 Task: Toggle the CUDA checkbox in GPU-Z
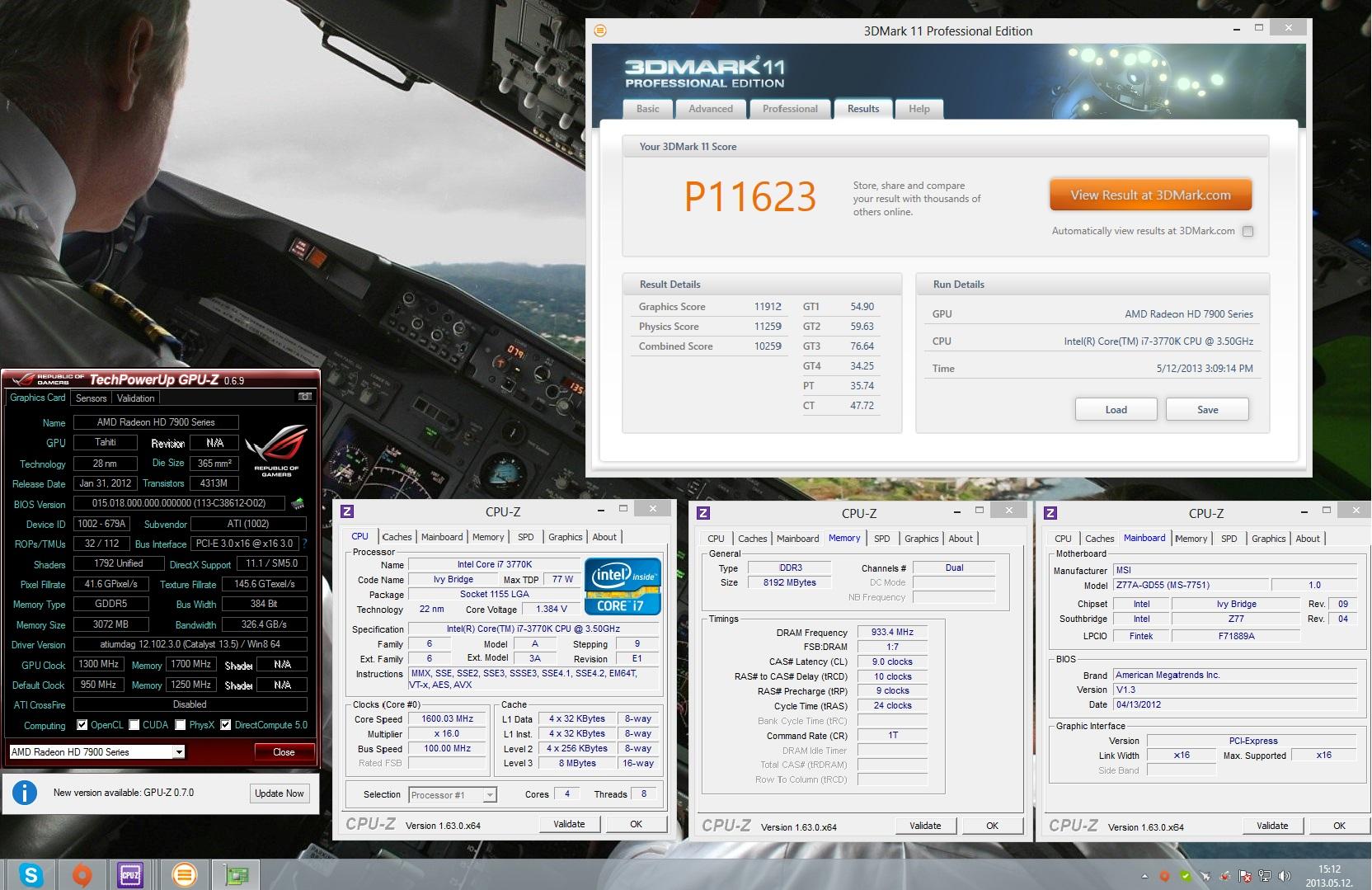tap(134, 725)
